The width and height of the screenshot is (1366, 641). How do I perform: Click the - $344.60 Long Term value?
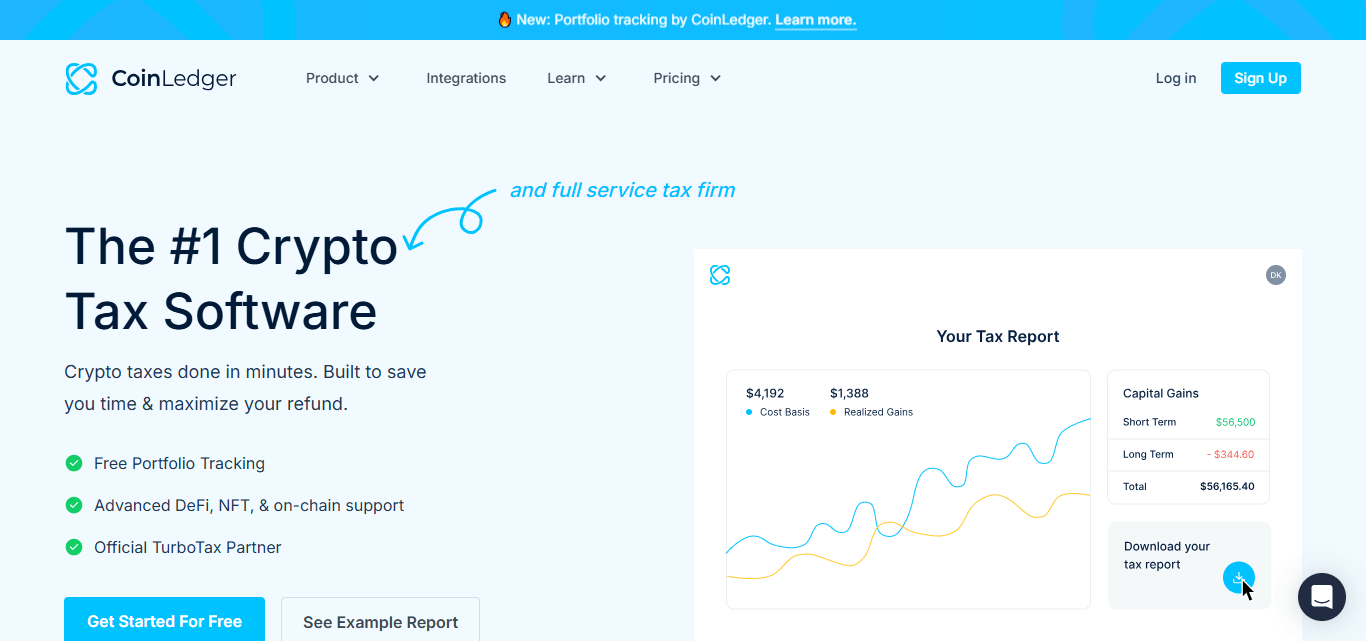tap(1230, 454)
